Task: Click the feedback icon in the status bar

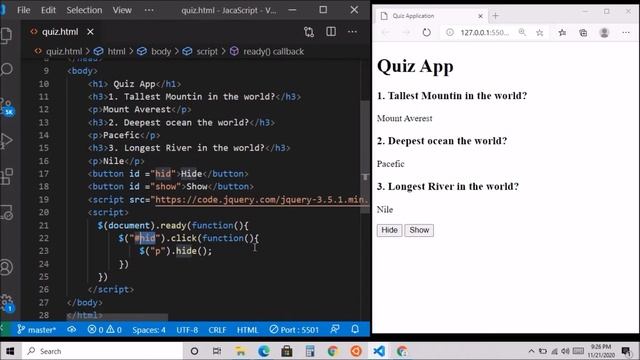Action: (335, 329)
